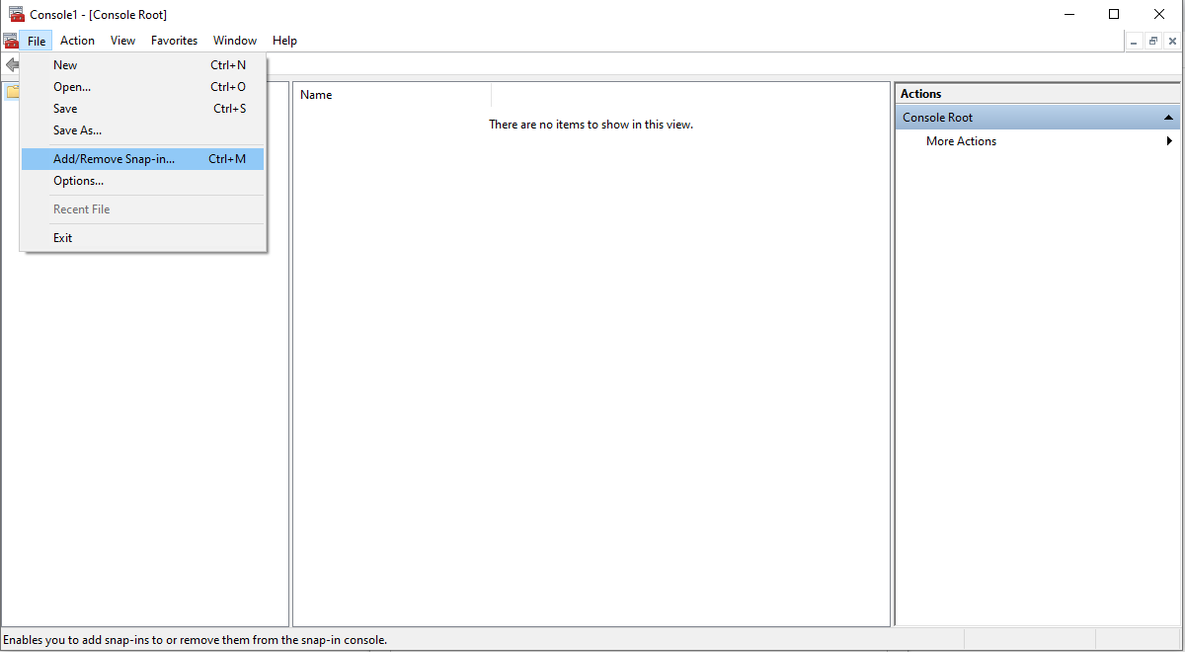
Task: Click Exit in the File menu
Action: (63, 238)
